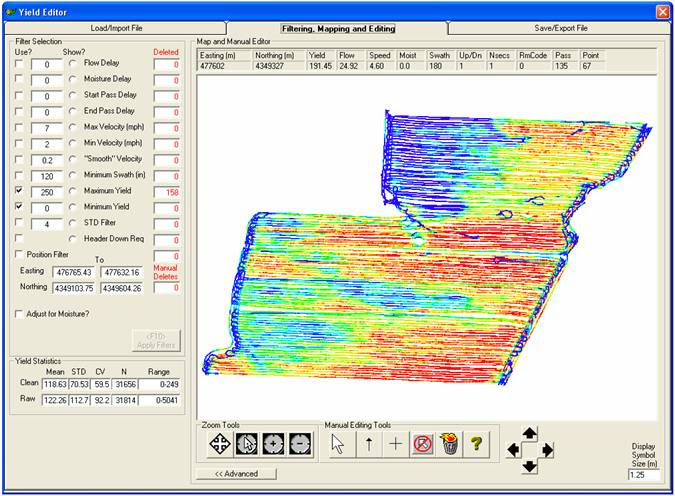This screenshot has height=496, width=675.
Task: Select the pan tool with four arrows
Action: click(x=218, y=445)
